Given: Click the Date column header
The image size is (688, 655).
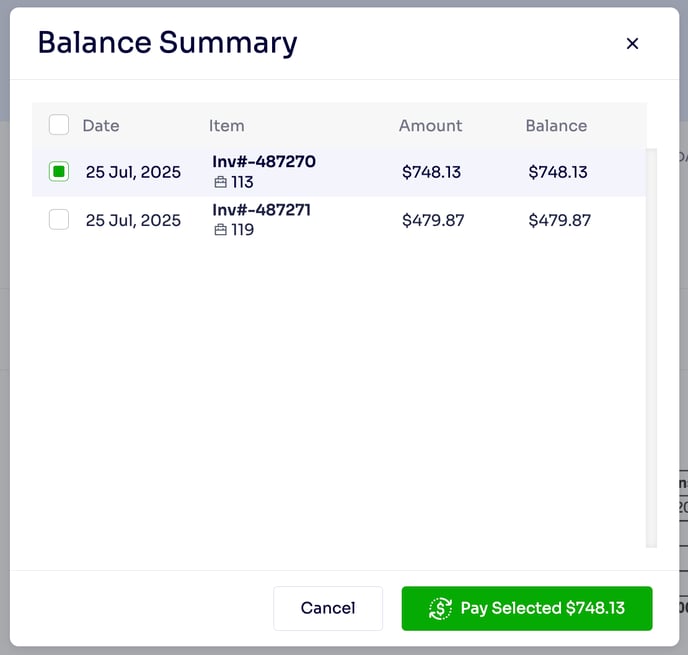Looking at the screenshot, I should pos(100,126).
